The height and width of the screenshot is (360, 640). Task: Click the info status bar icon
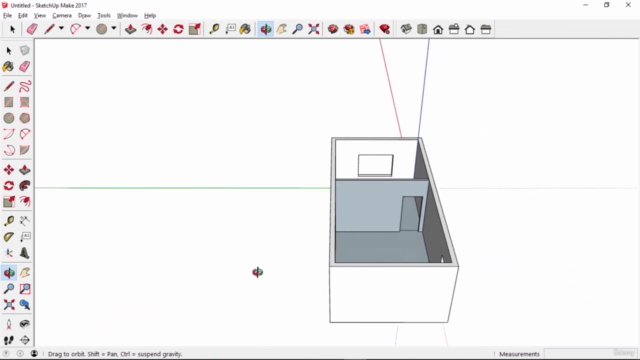pyautogui.click(x=20, y=353)
